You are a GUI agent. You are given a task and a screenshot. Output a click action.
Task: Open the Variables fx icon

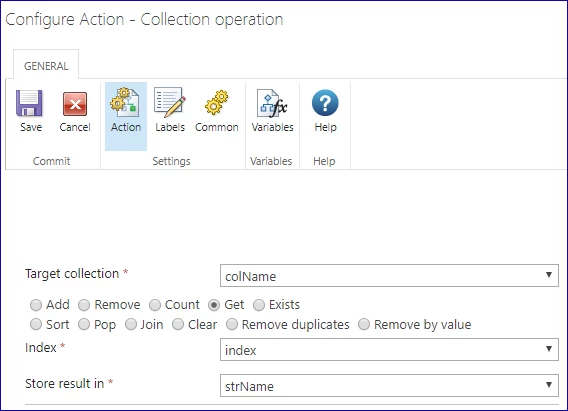click(272, 103)
